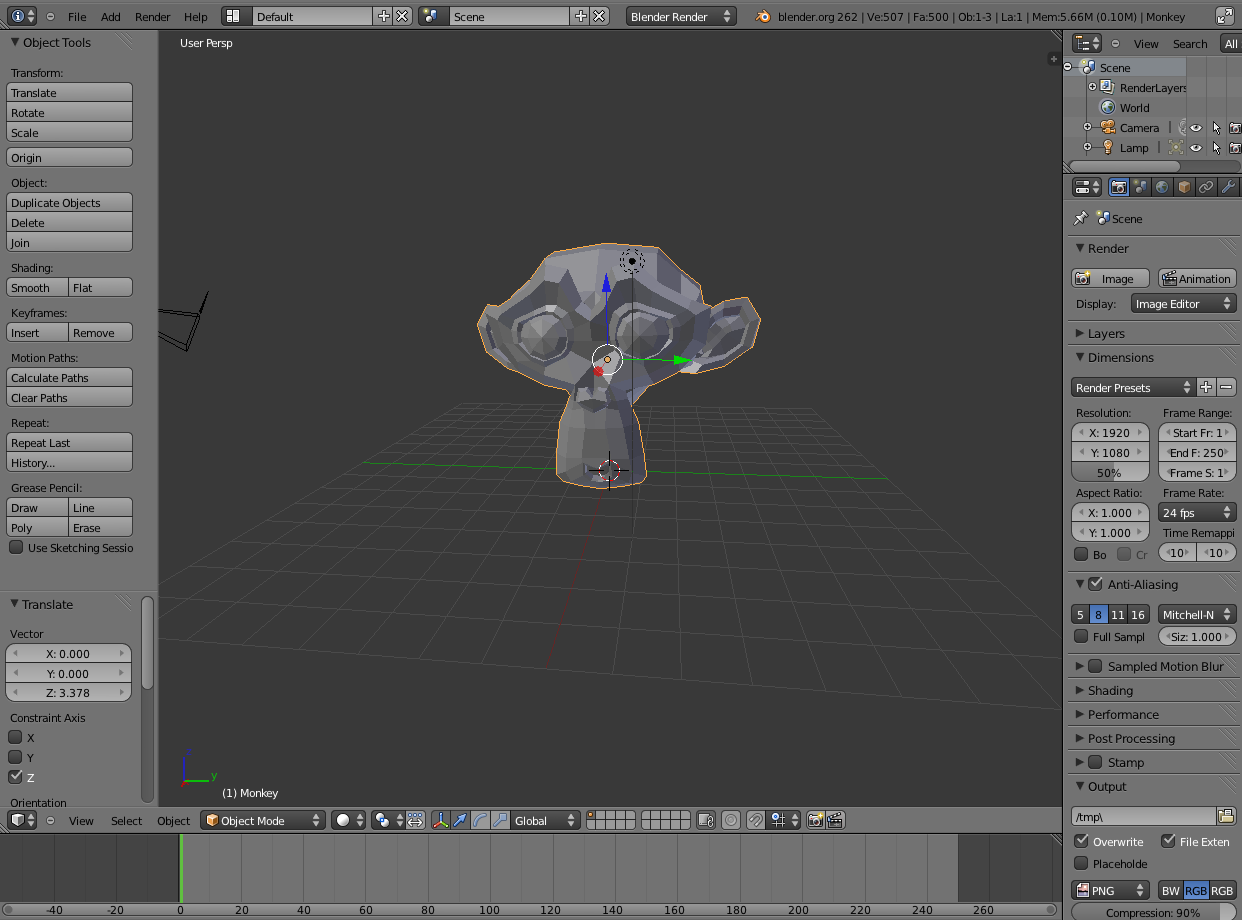Open the Add menu
The height and width of the screenshot is (920, 1242).
click(x=111, y=17)
